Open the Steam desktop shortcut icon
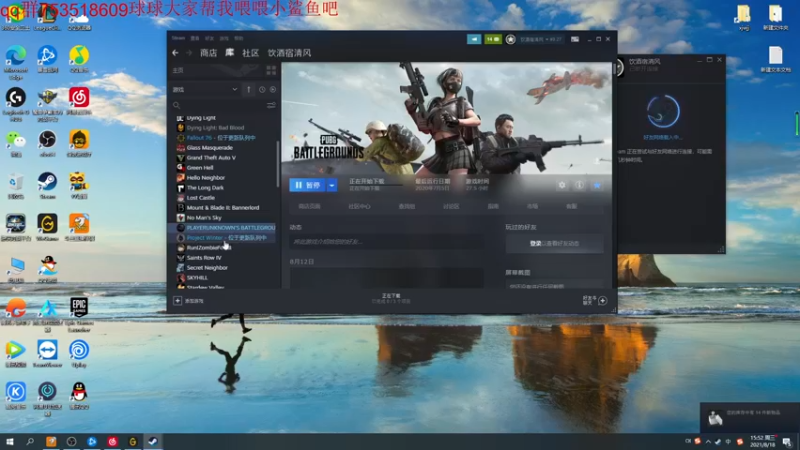Screen dimensions: 800x450 click(47, 185)
